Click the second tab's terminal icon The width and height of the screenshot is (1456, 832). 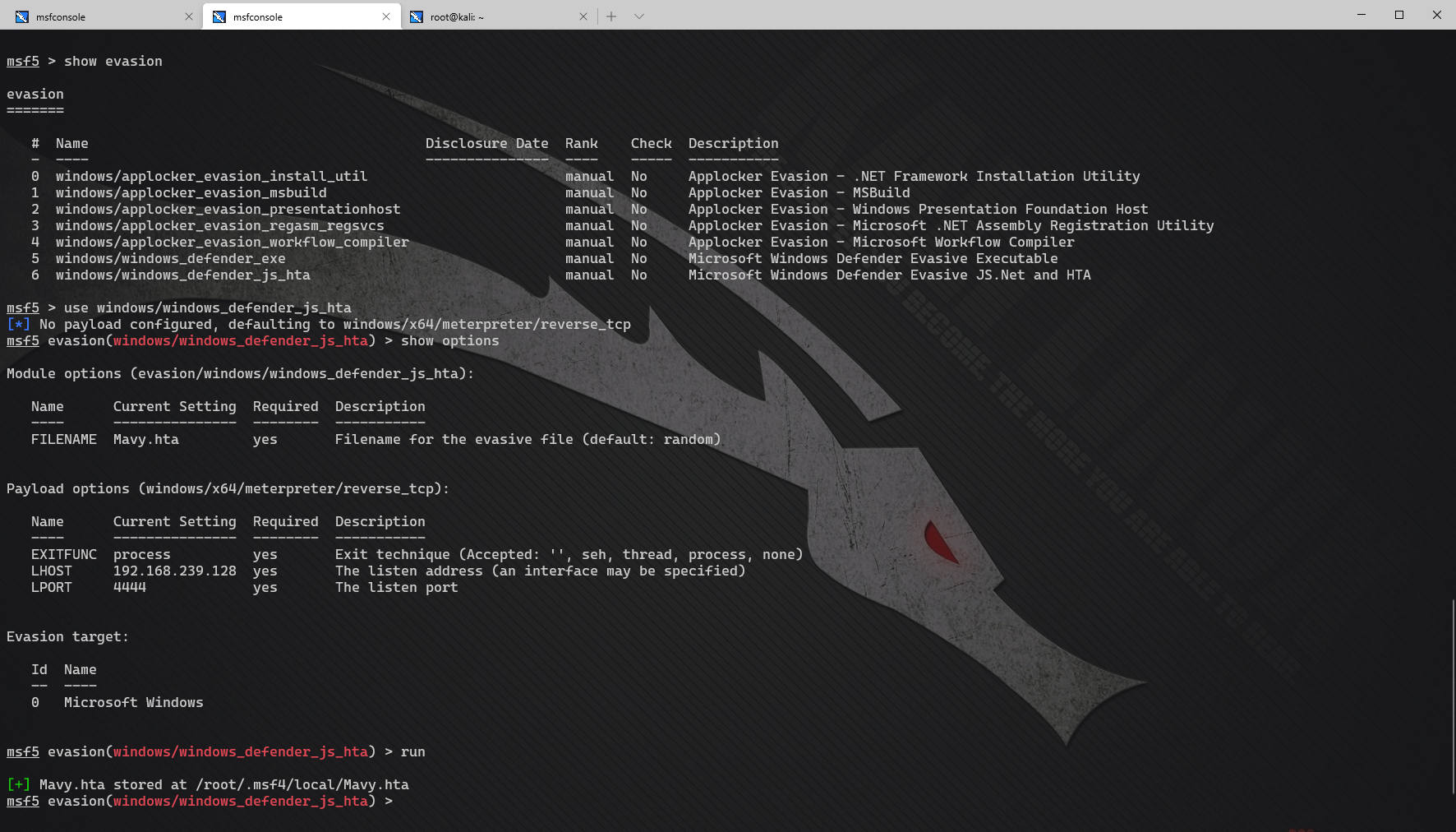[219, 16]
